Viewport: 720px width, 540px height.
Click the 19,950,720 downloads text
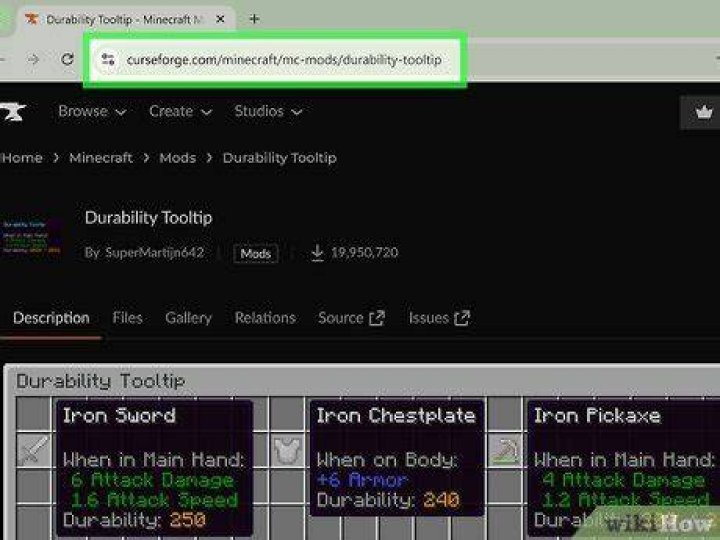tap(365, 253)
